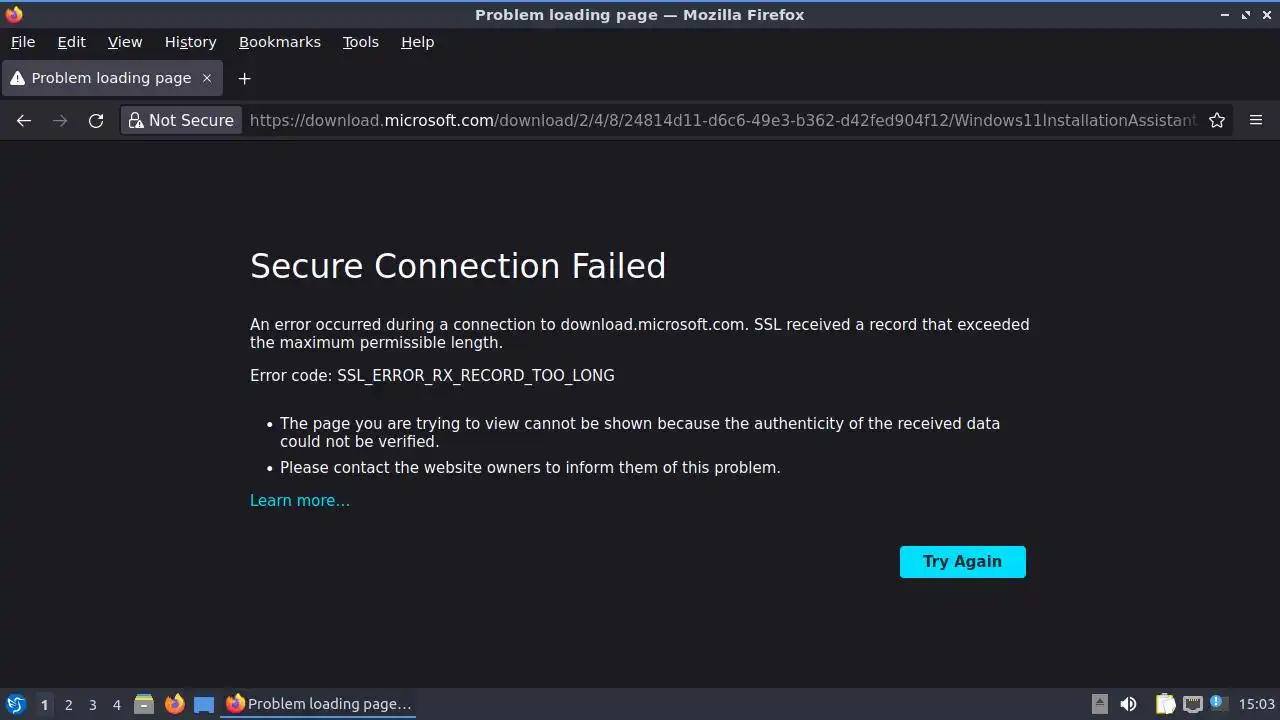Open the History menu

click(x=190, y=42)
